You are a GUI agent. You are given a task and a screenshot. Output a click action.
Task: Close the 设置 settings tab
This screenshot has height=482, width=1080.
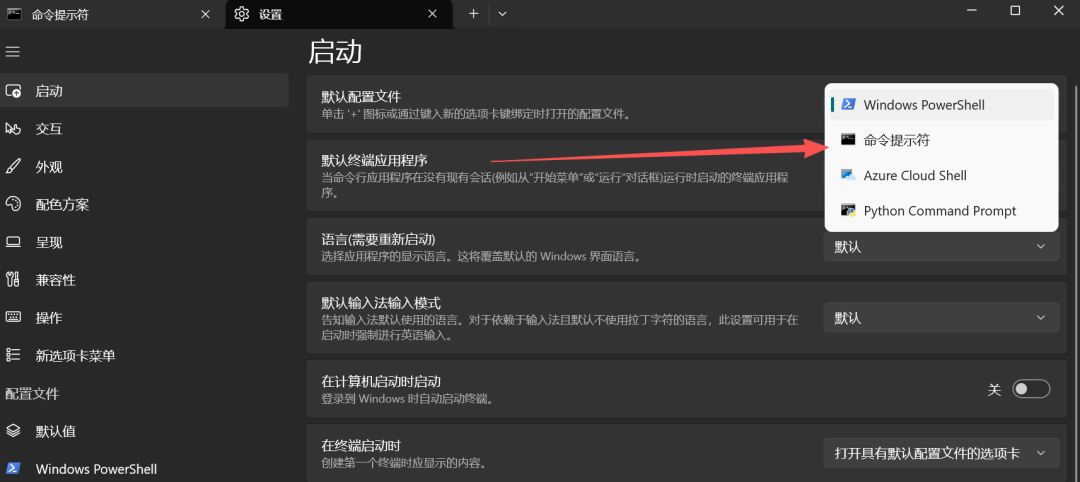433,14
